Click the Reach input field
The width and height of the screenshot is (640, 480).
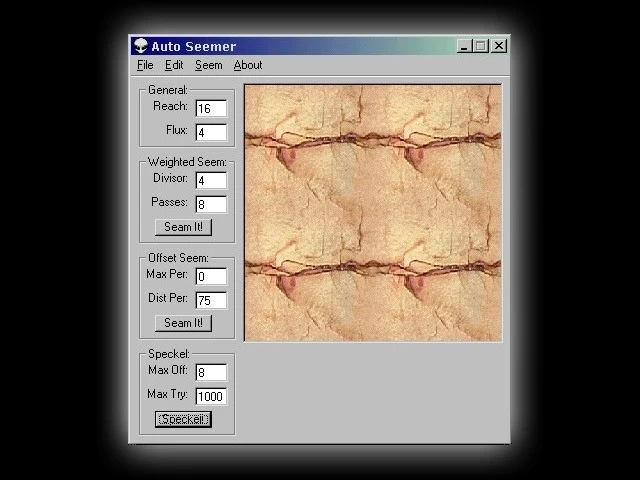coord(211,108)
